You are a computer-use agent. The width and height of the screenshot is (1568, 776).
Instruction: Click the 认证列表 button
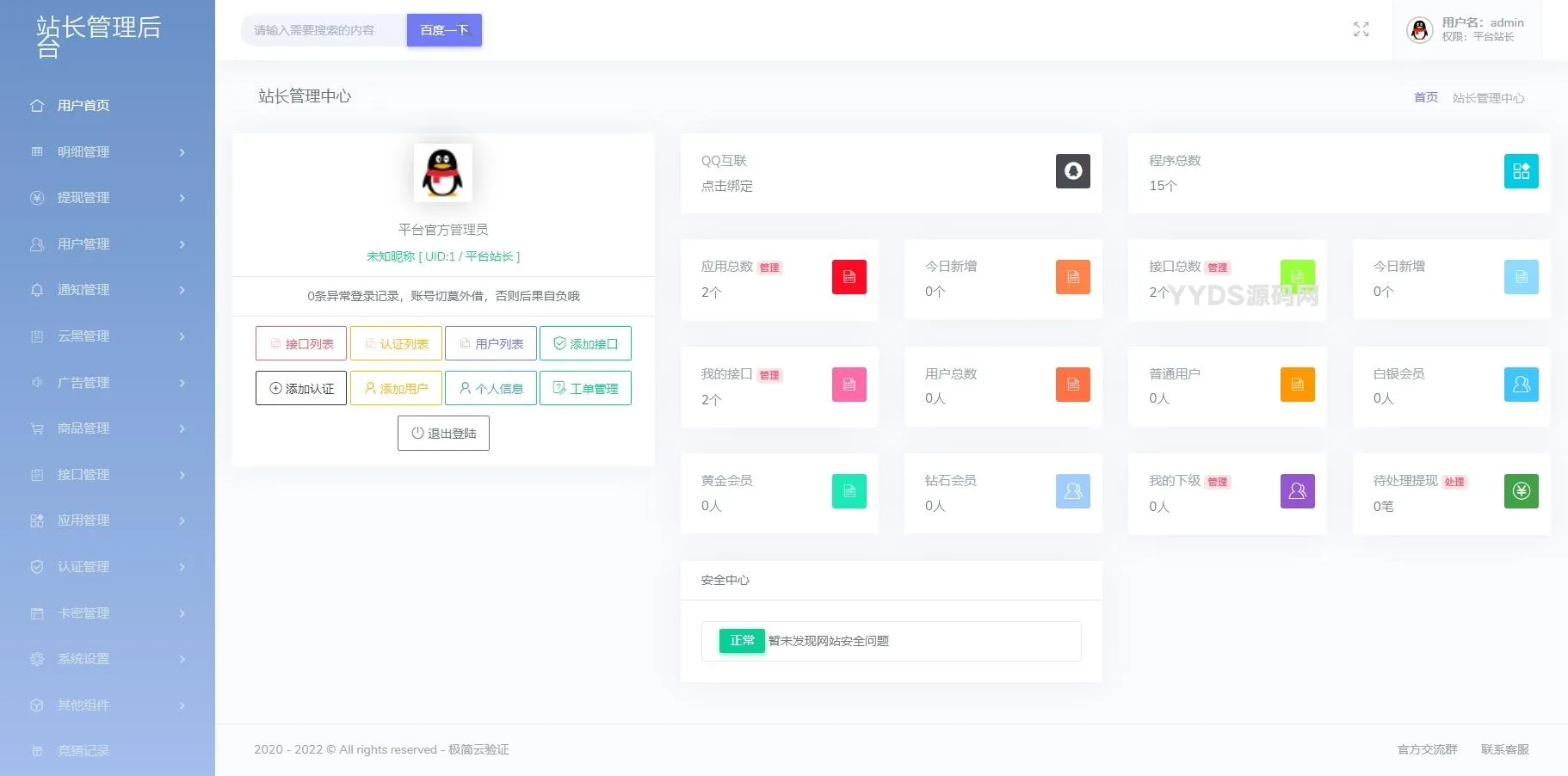click(396, 343)
